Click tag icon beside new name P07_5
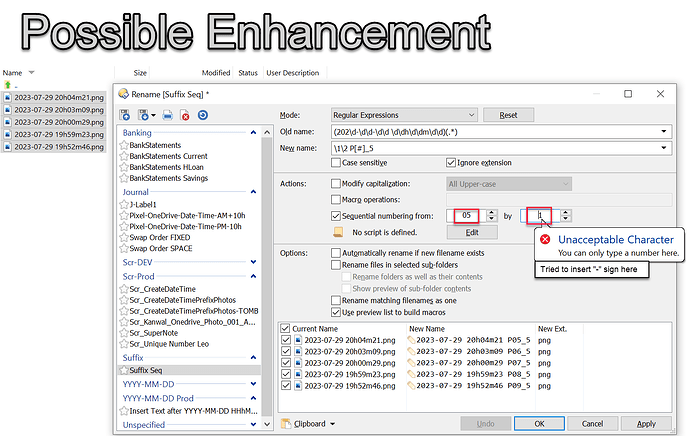Image resolution: width=690 pixels, height=436 pixels. (411, 363)
